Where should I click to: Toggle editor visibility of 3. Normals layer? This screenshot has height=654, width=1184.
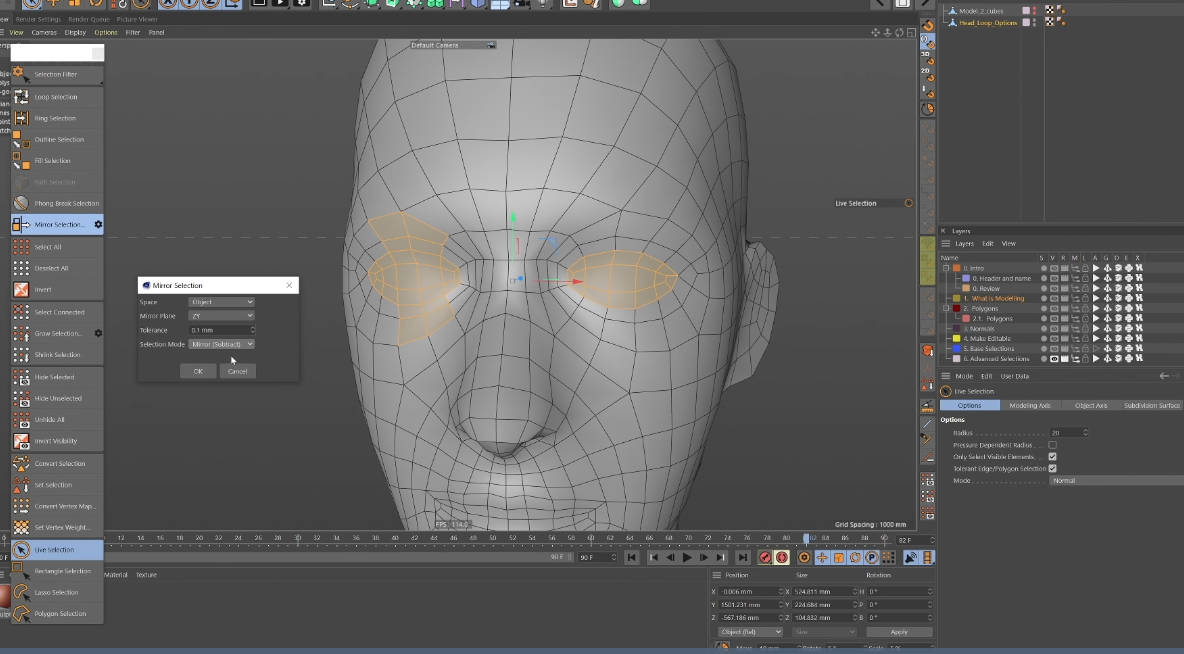[1054, 329]
